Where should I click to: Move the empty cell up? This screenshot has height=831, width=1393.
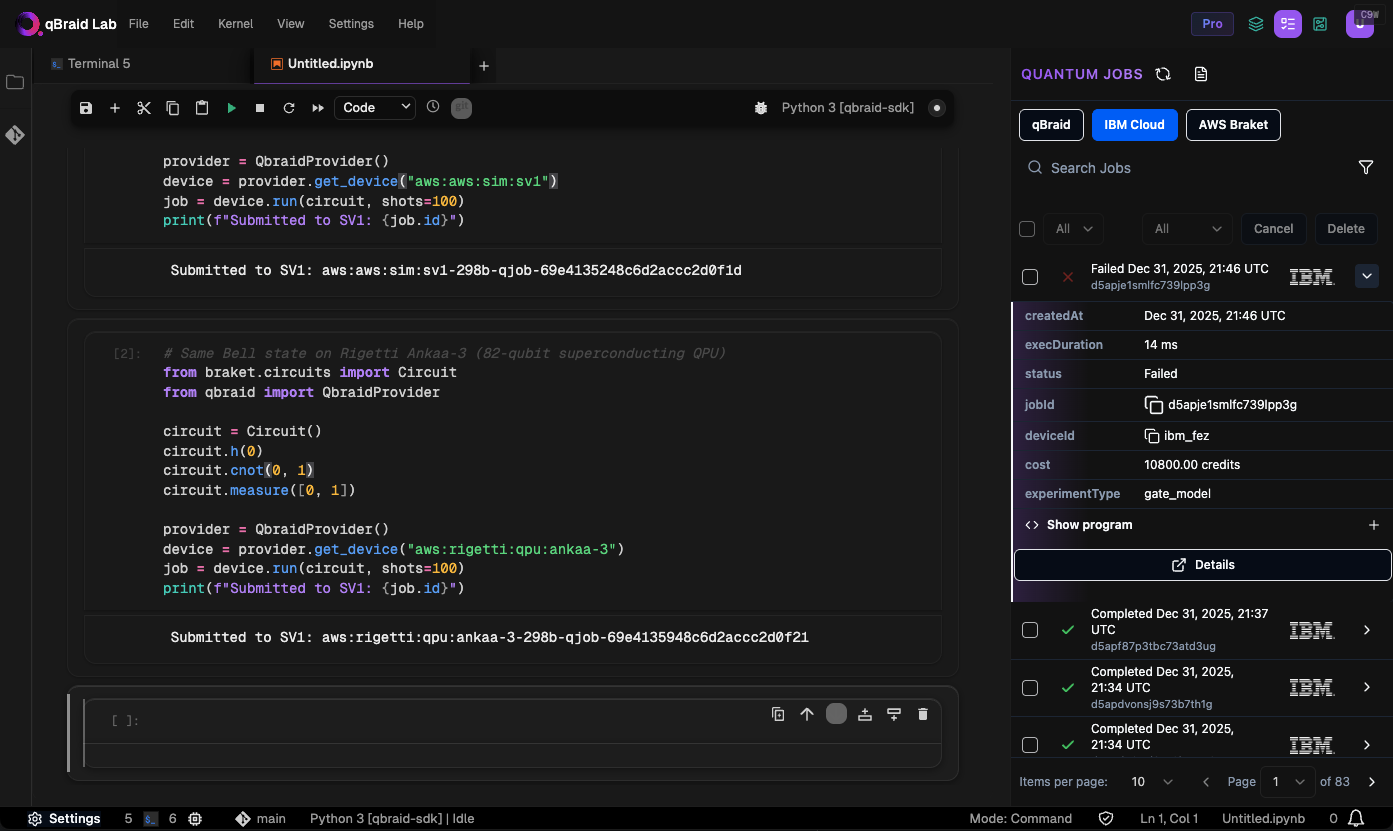coord(807,714)
